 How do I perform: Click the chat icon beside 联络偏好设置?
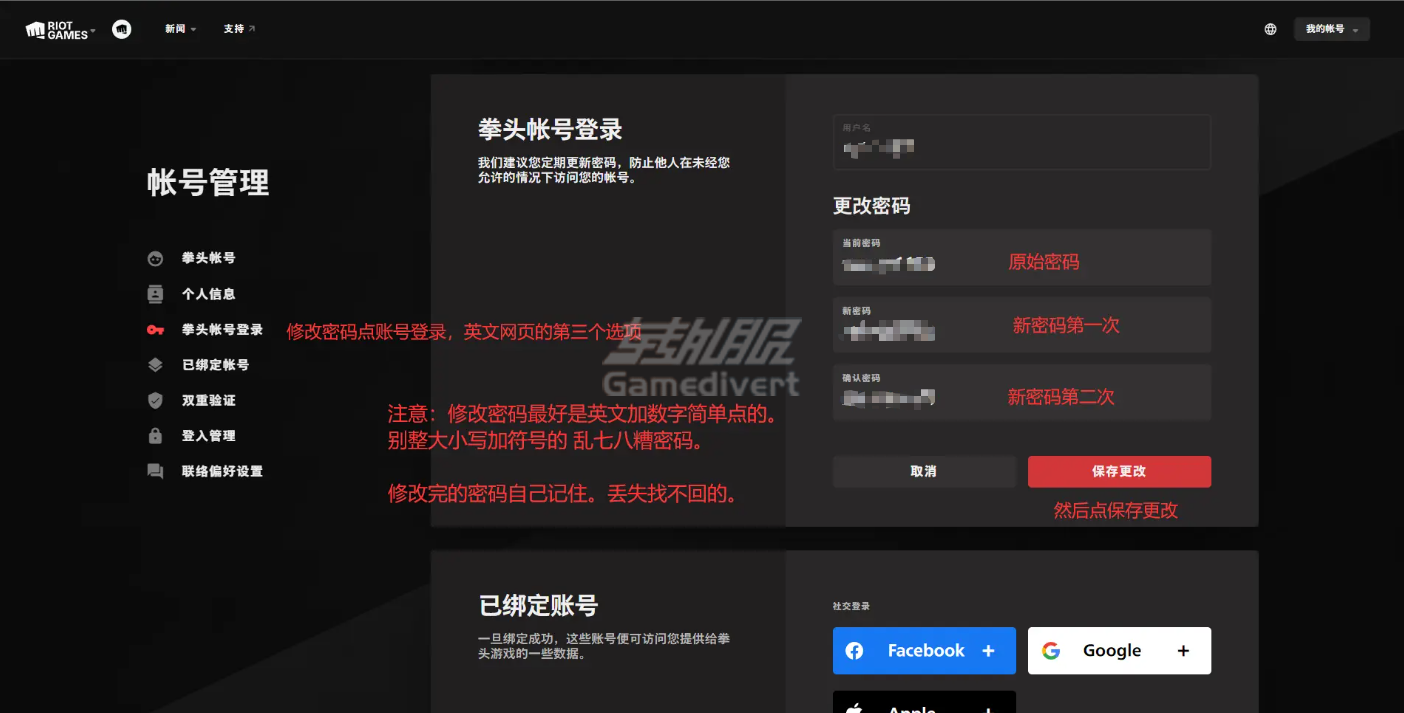(x=155, y=471)
